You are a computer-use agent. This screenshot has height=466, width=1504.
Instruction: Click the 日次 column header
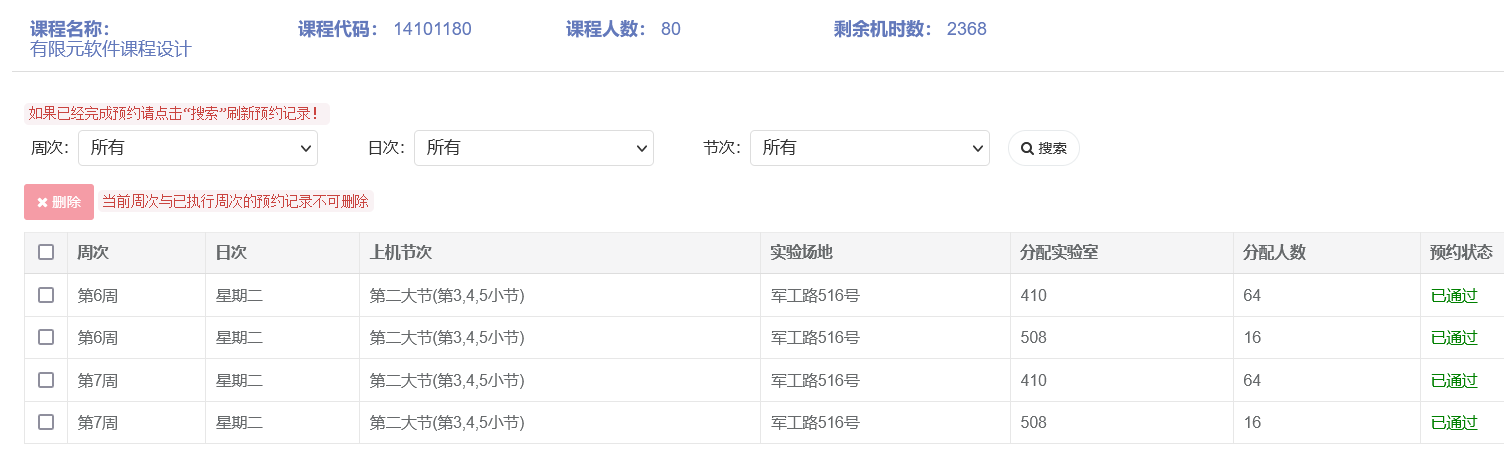231,253
